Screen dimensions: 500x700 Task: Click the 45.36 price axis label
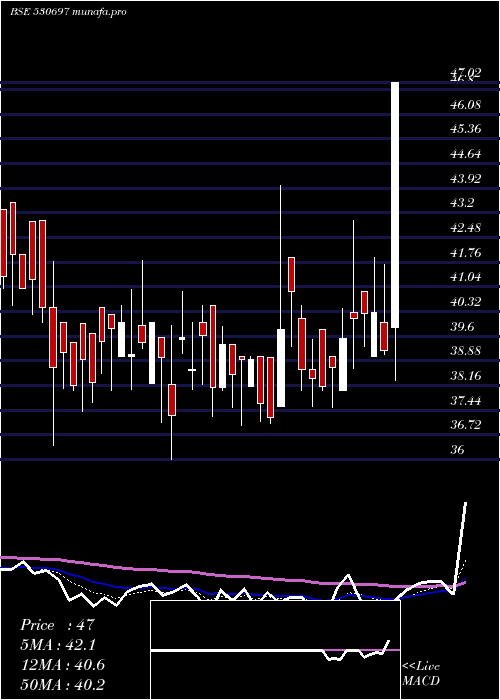tap(465, 129)
